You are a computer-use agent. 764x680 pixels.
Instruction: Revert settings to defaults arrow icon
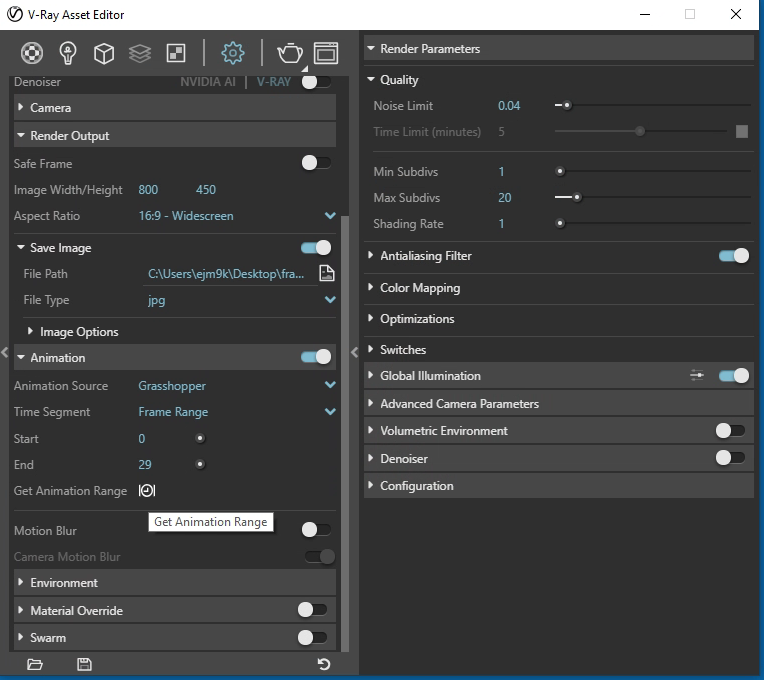tap(324, 664)
